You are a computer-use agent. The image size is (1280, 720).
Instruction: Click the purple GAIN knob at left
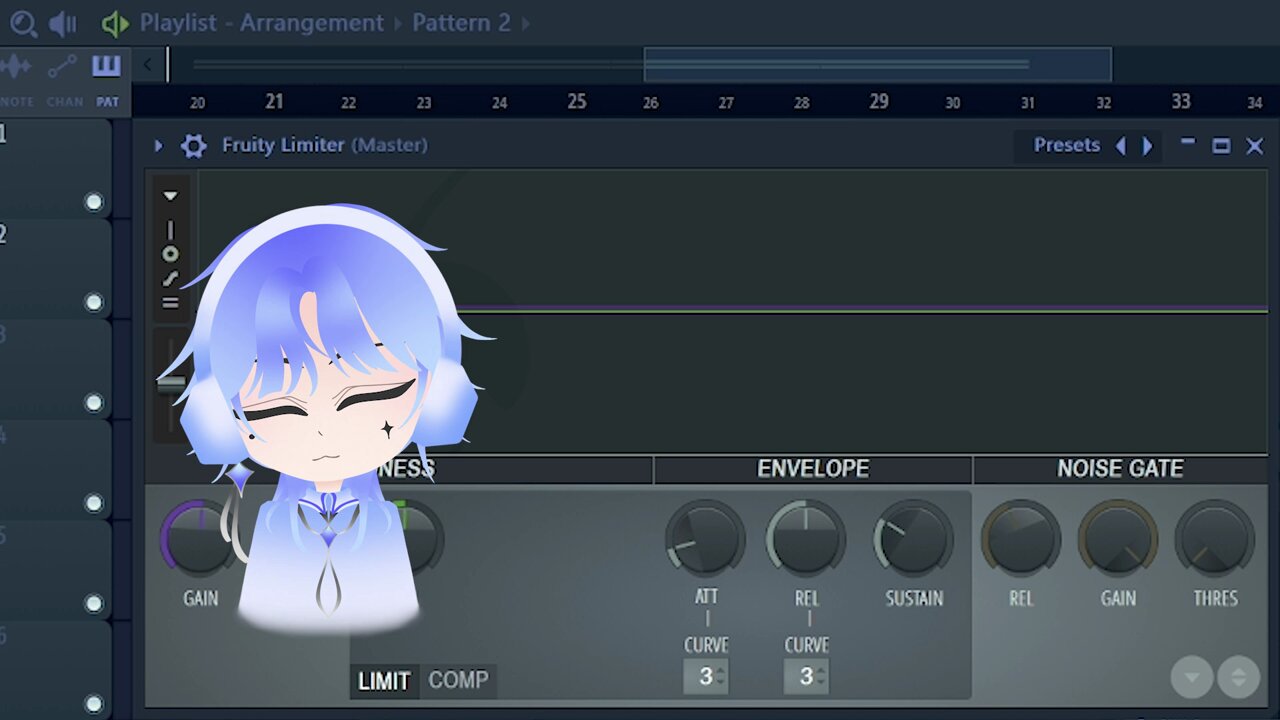199,539
